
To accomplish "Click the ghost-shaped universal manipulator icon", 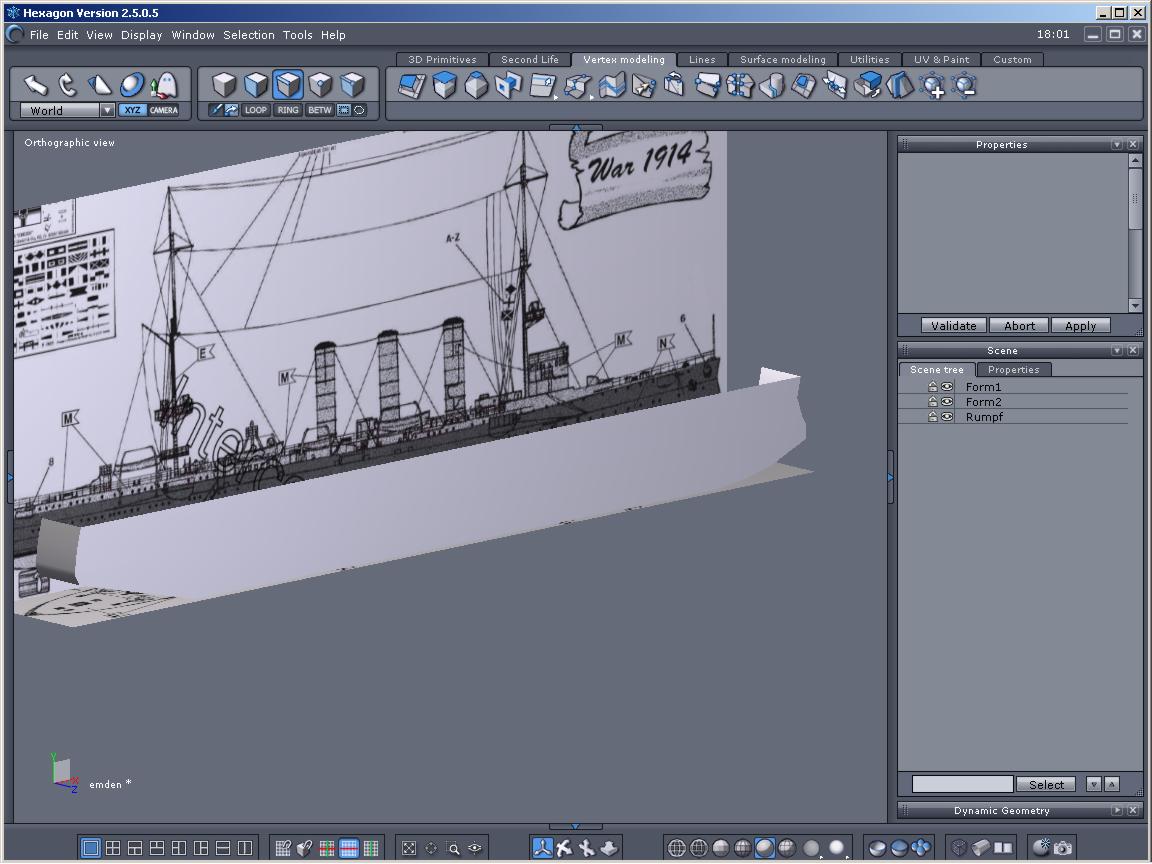I will click(163, 85).
